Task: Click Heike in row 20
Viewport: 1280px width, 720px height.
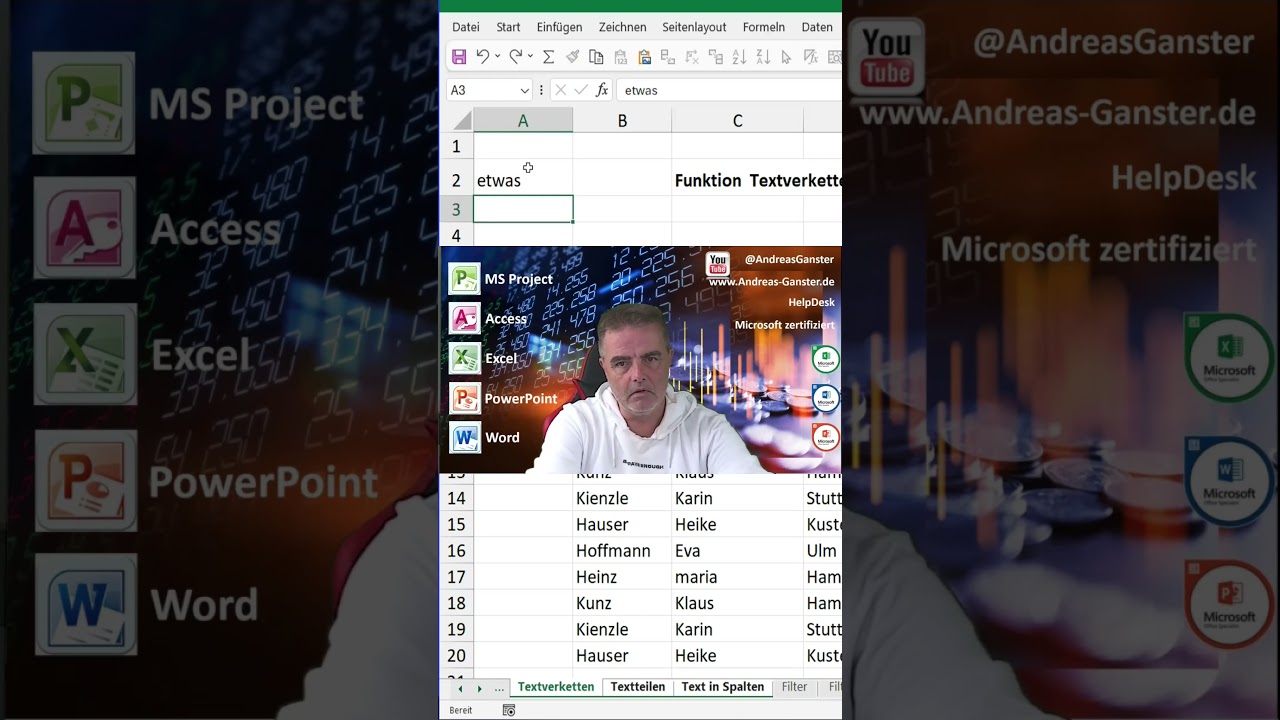Action: coord(737,656)
